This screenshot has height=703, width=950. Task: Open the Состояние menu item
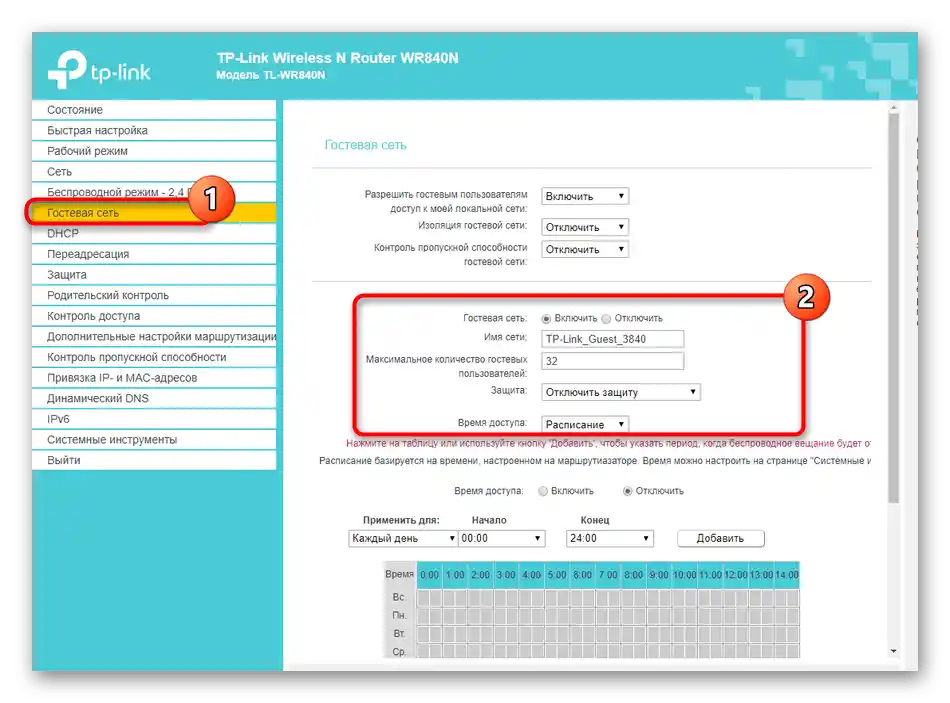(154, 110)
